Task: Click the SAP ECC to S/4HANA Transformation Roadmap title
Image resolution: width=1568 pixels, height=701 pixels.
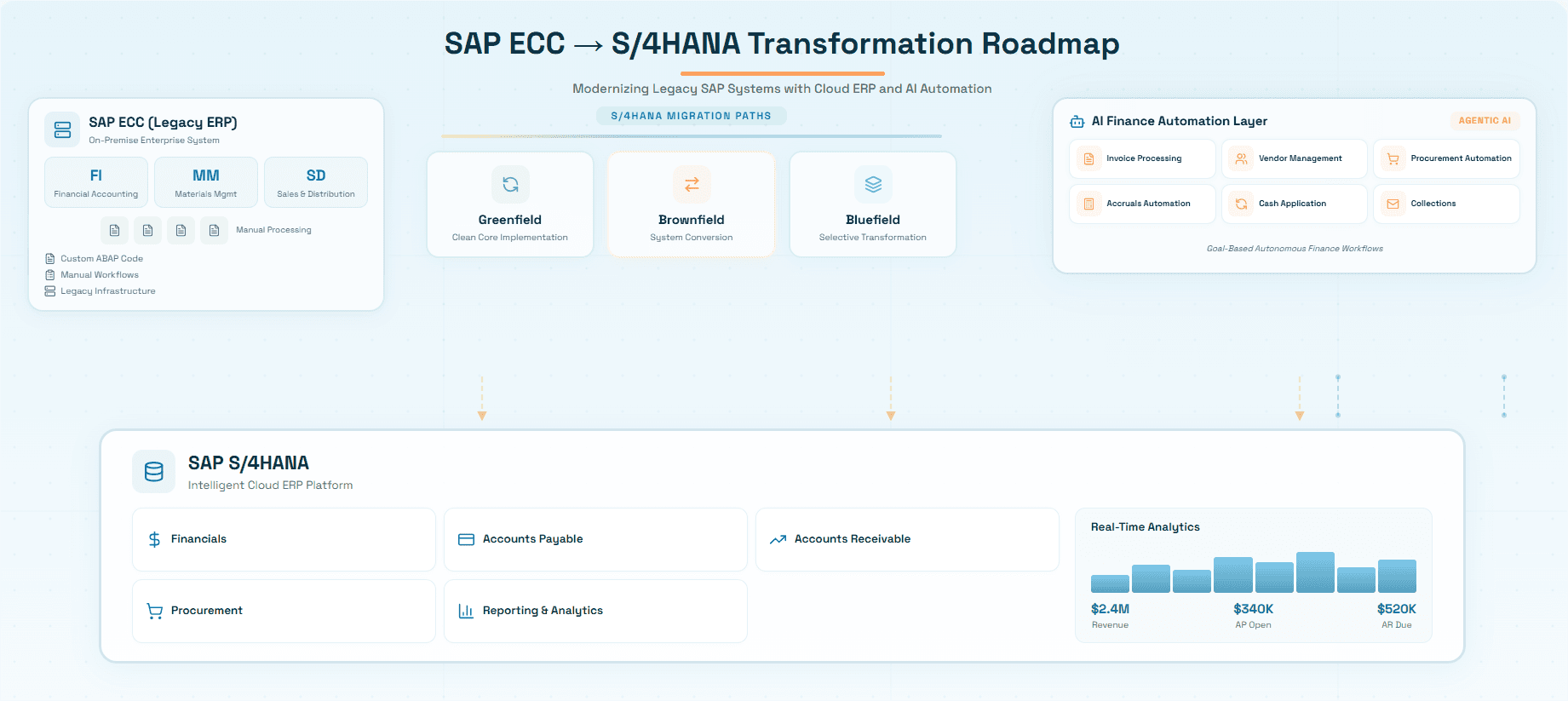Action: tap(782, 43)
